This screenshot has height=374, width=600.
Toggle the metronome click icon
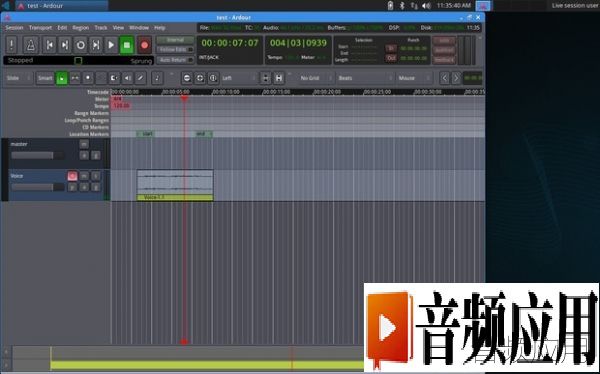click(31, 45)
